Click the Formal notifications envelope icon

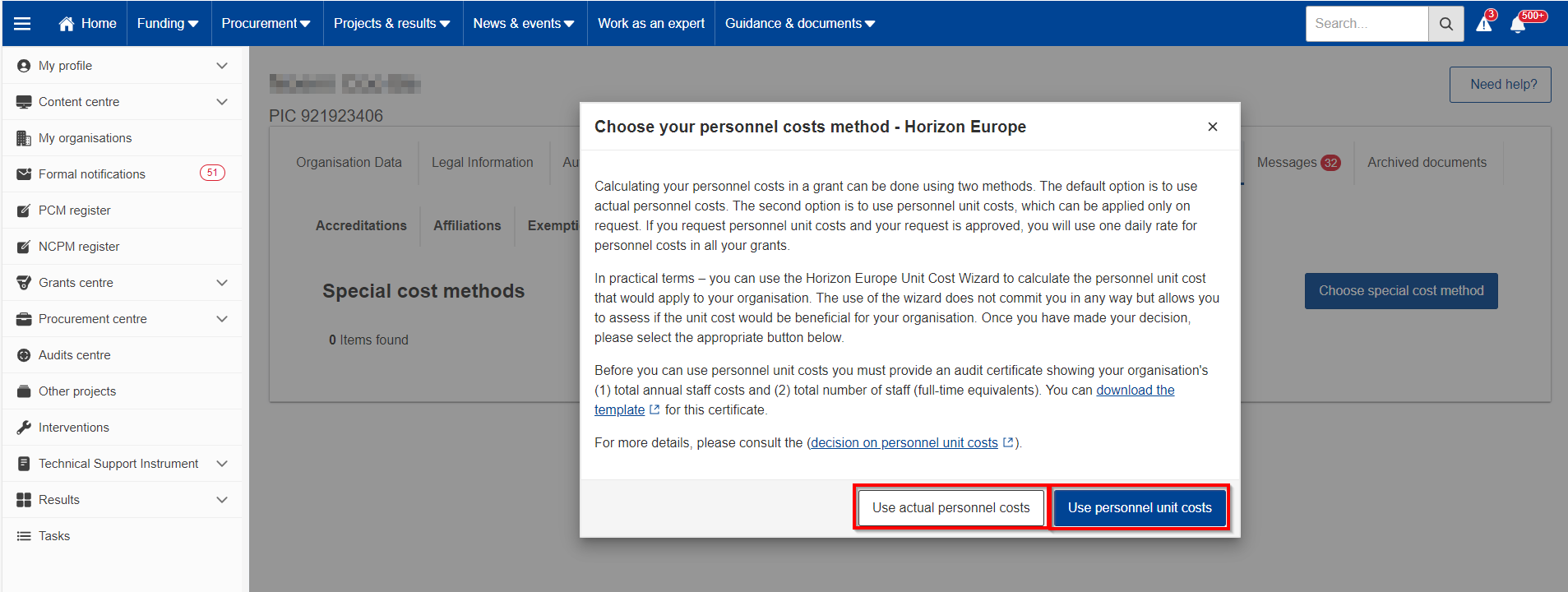pos(24,174)
